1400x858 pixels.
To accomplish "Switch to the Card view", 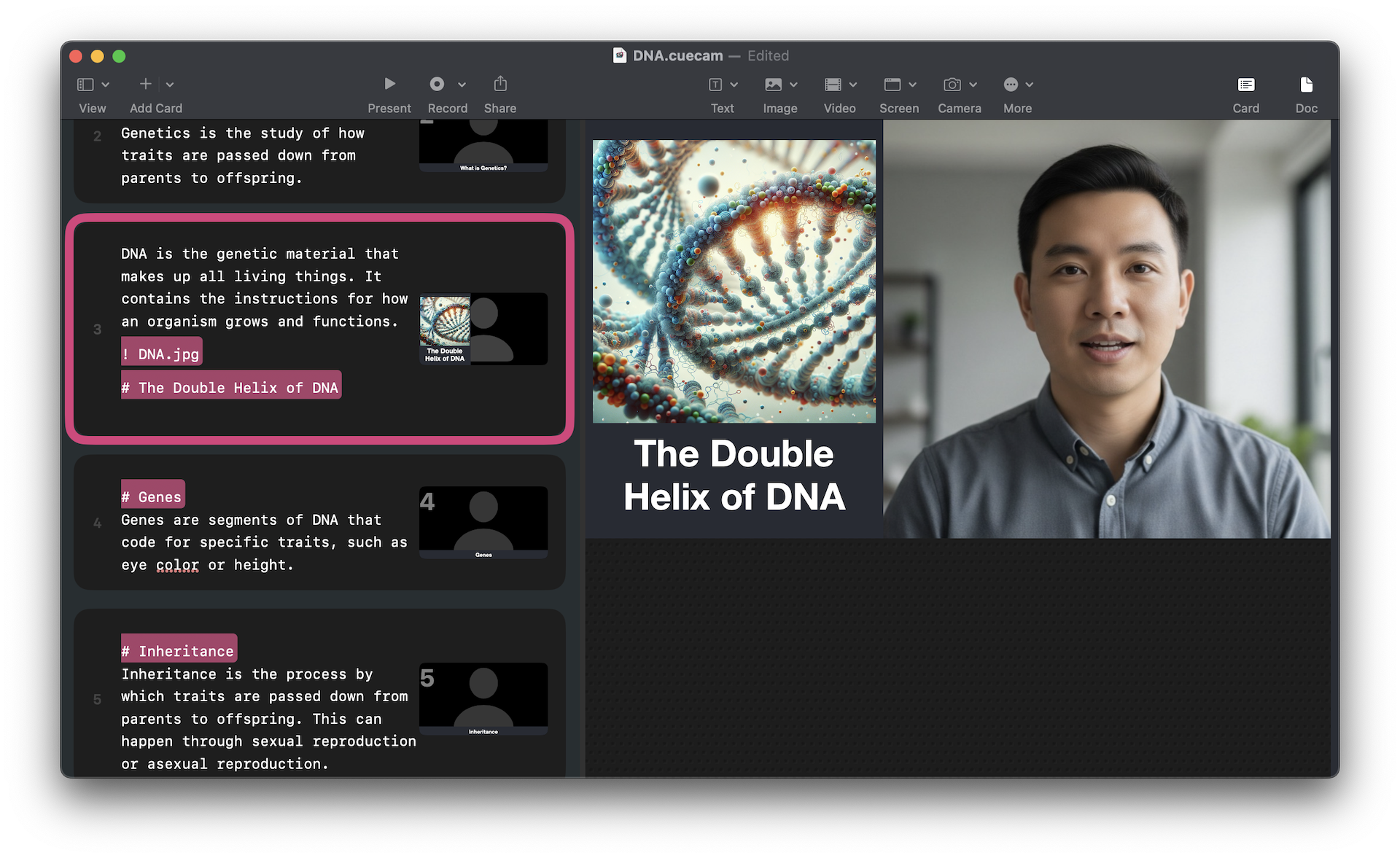I will [x=1246, y=95].
